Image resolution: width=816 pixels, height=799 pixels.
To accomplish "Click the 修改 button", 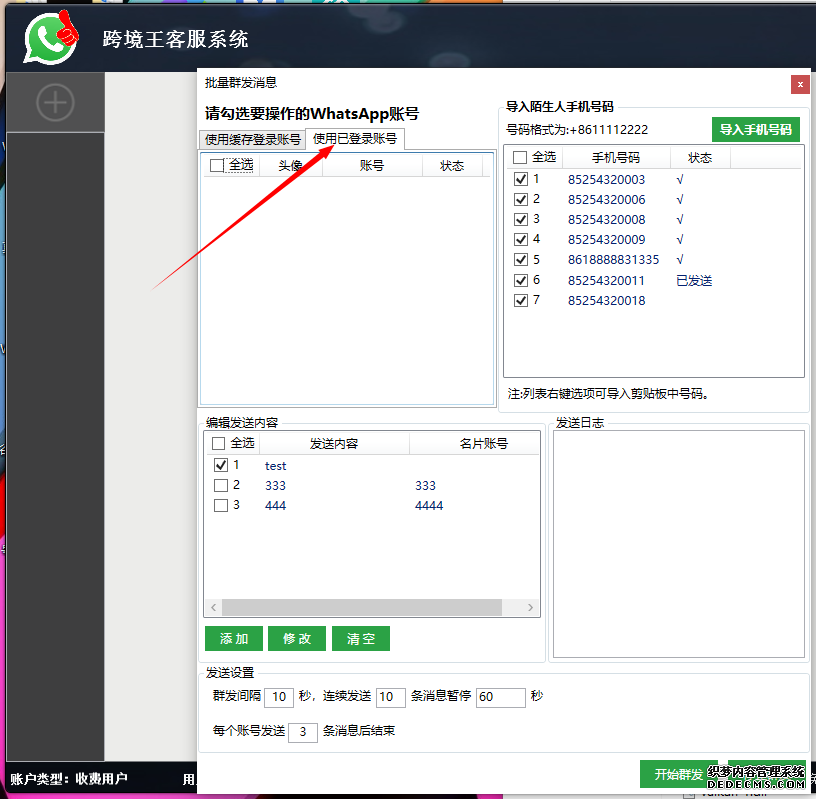I will point(297,638).
